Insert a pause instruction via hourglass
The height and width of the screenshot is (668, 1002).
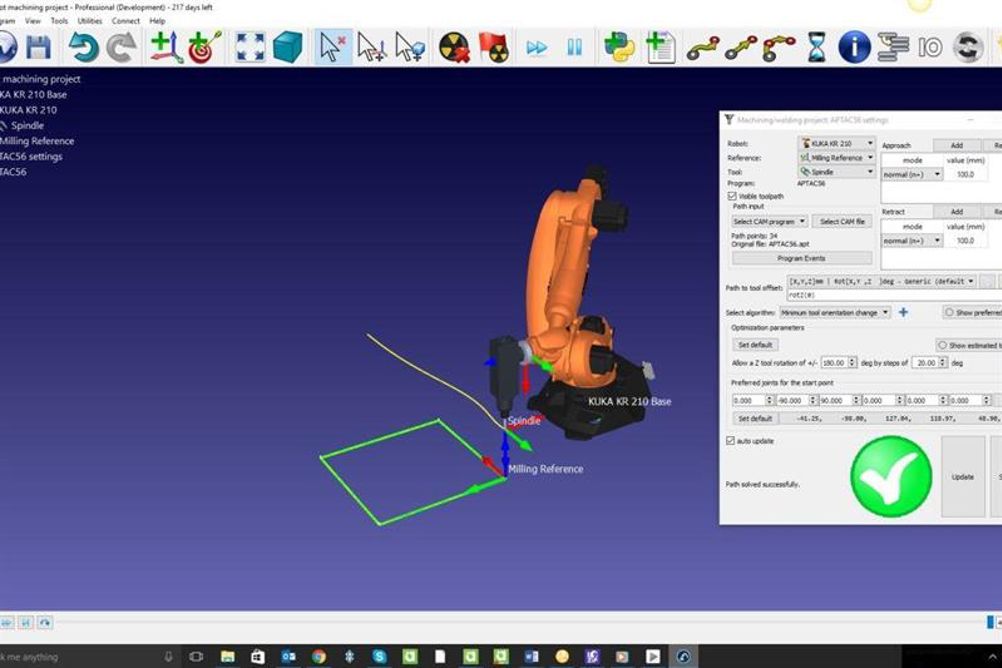(x=817, y=47)
